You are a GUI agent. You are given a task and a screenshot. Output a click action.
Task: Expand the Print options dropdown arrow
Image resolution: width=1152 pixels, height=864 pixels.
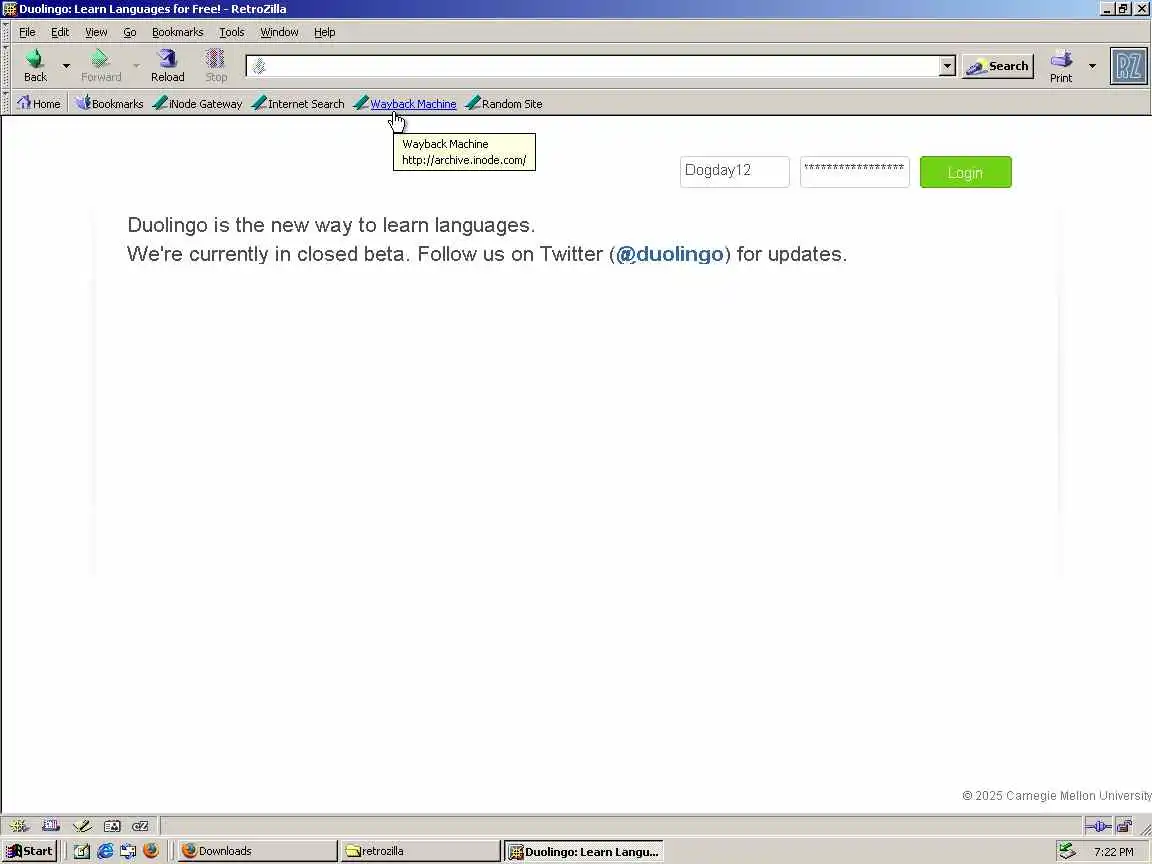(1092, 66)
